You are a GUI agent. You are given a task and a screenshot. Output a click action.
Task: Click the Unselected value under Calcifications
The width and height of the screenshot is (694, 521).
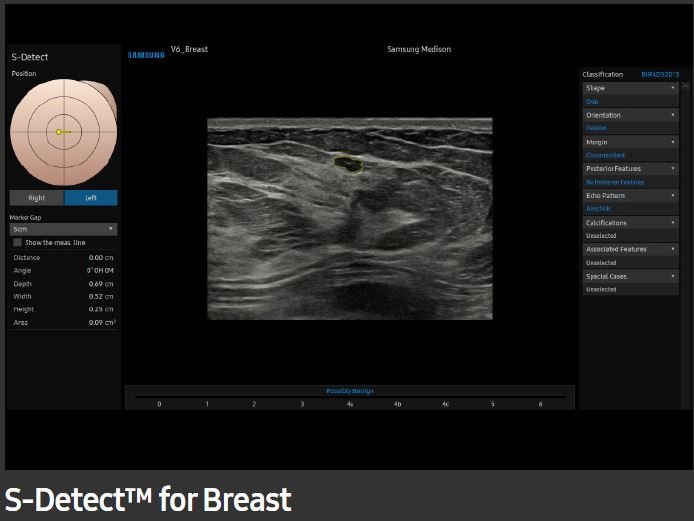601,236
